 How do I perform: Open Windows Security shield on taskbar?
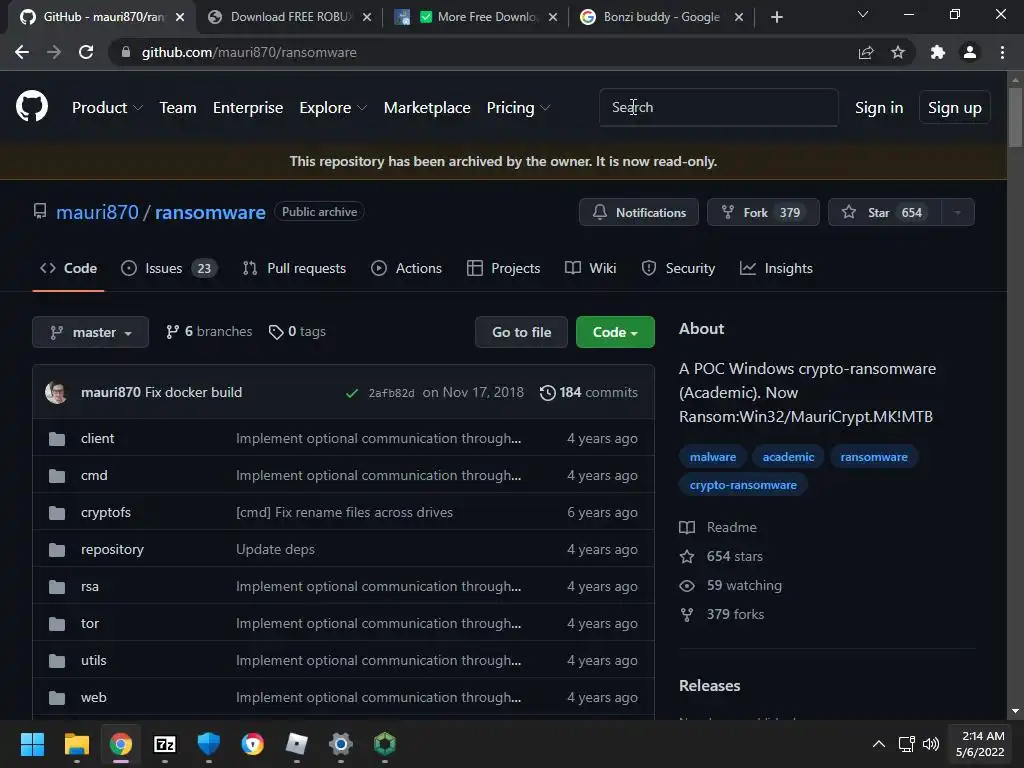pyautogui.click(x=209, y=744)
